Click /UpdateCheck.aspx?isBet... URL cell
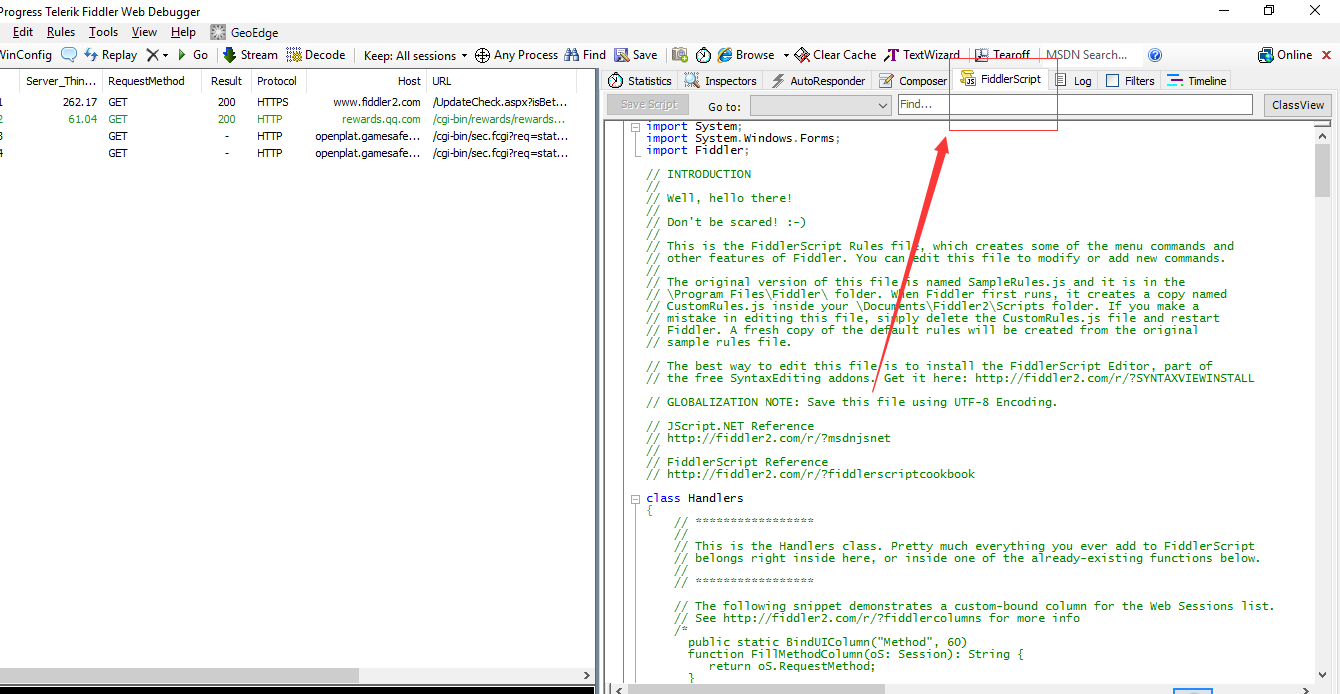 500,102
